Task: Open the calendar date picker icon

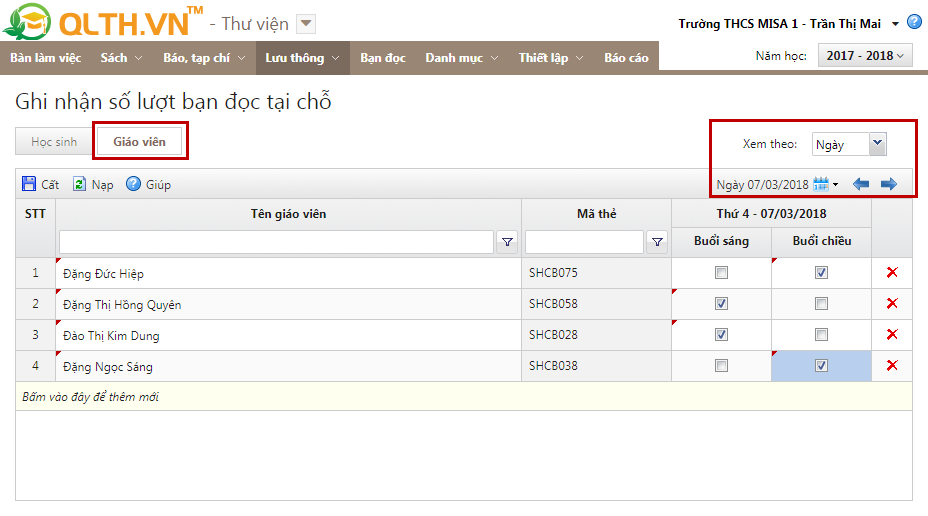Action: pos(821,184)
